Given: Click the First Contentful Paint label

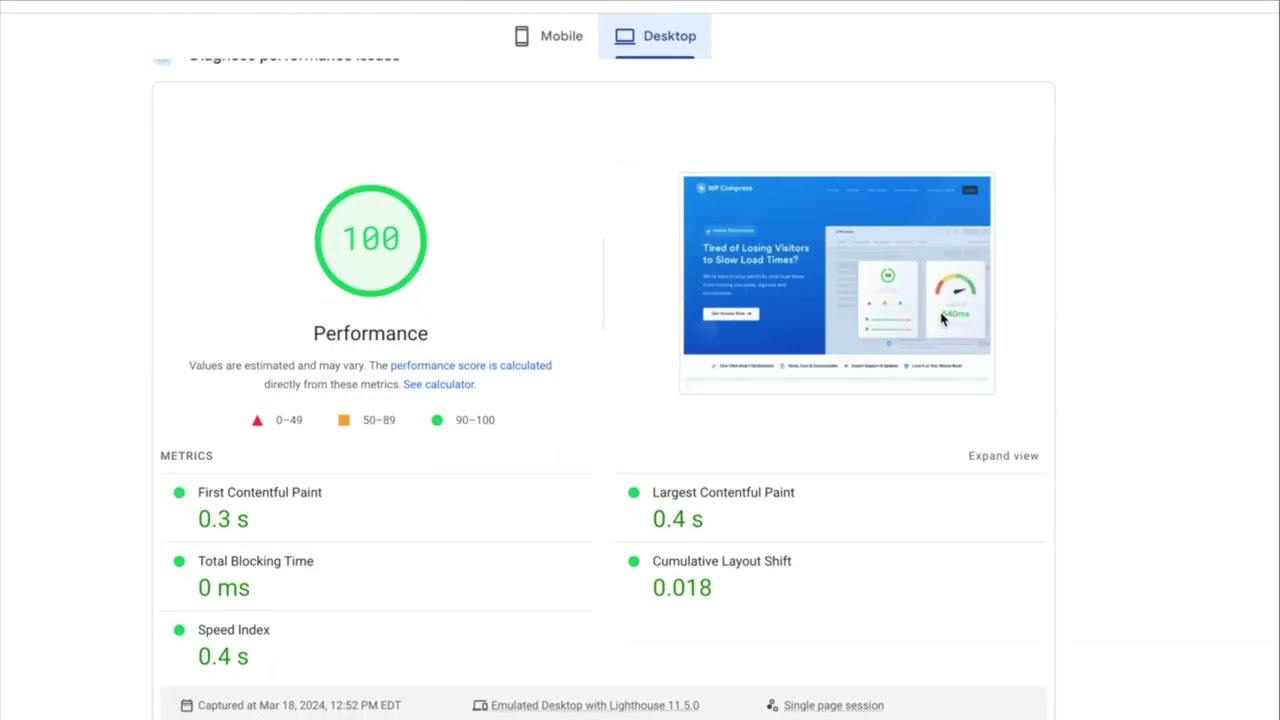Looking at the screenshot, I should (x=260, y=492).
